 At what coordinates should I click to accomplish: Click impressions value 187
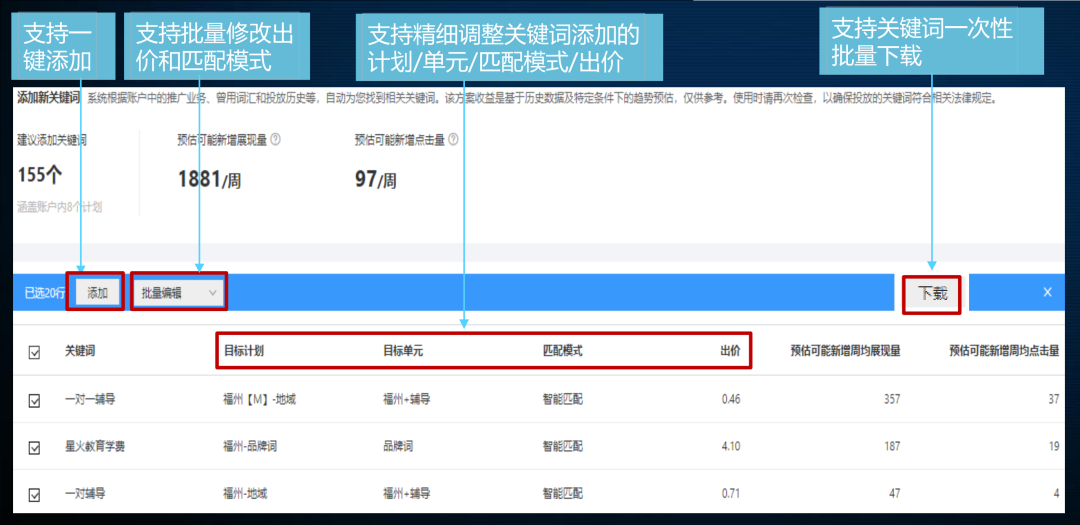[x=891, y=446]
